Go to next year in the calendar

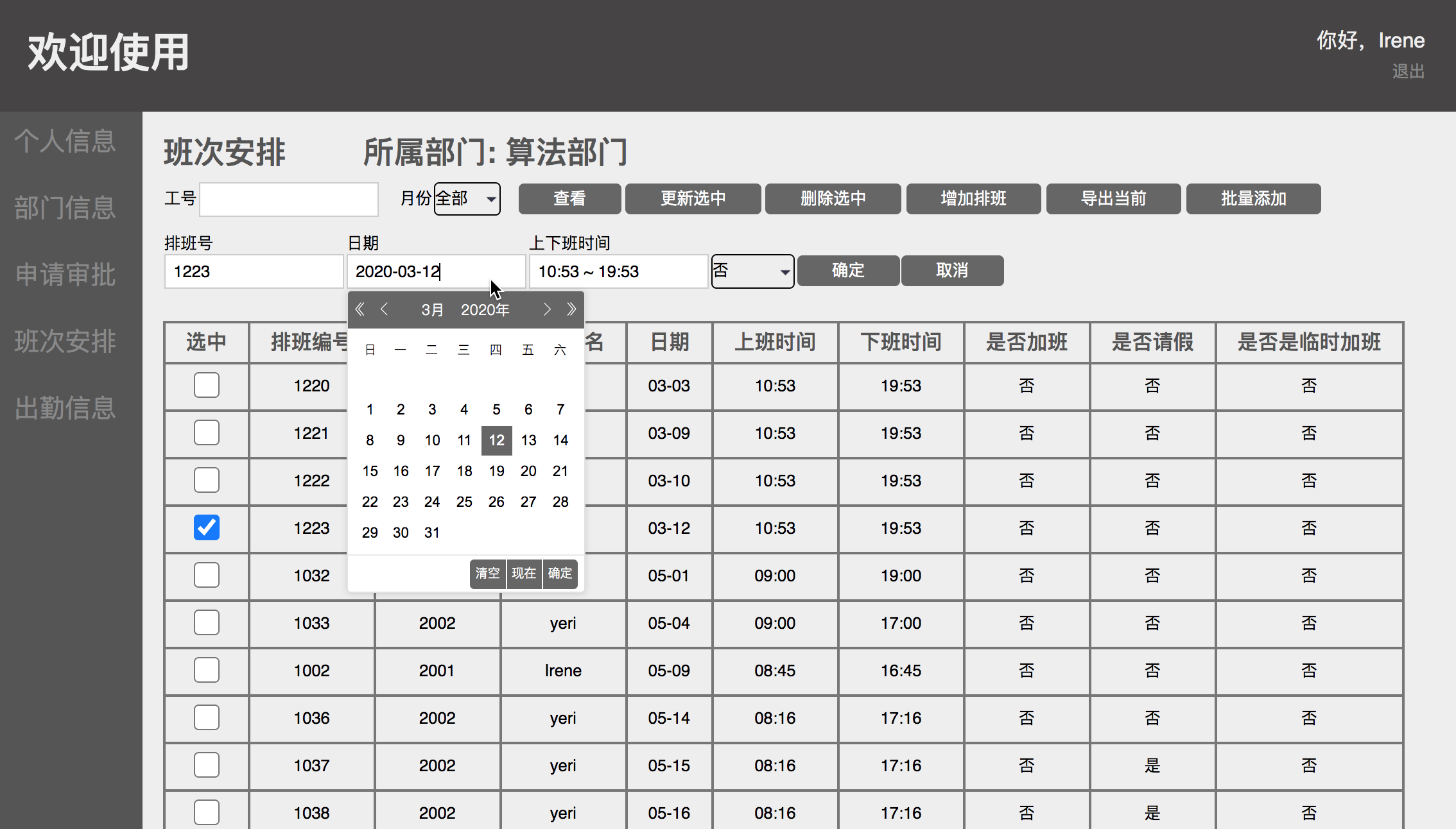point(571,309)
